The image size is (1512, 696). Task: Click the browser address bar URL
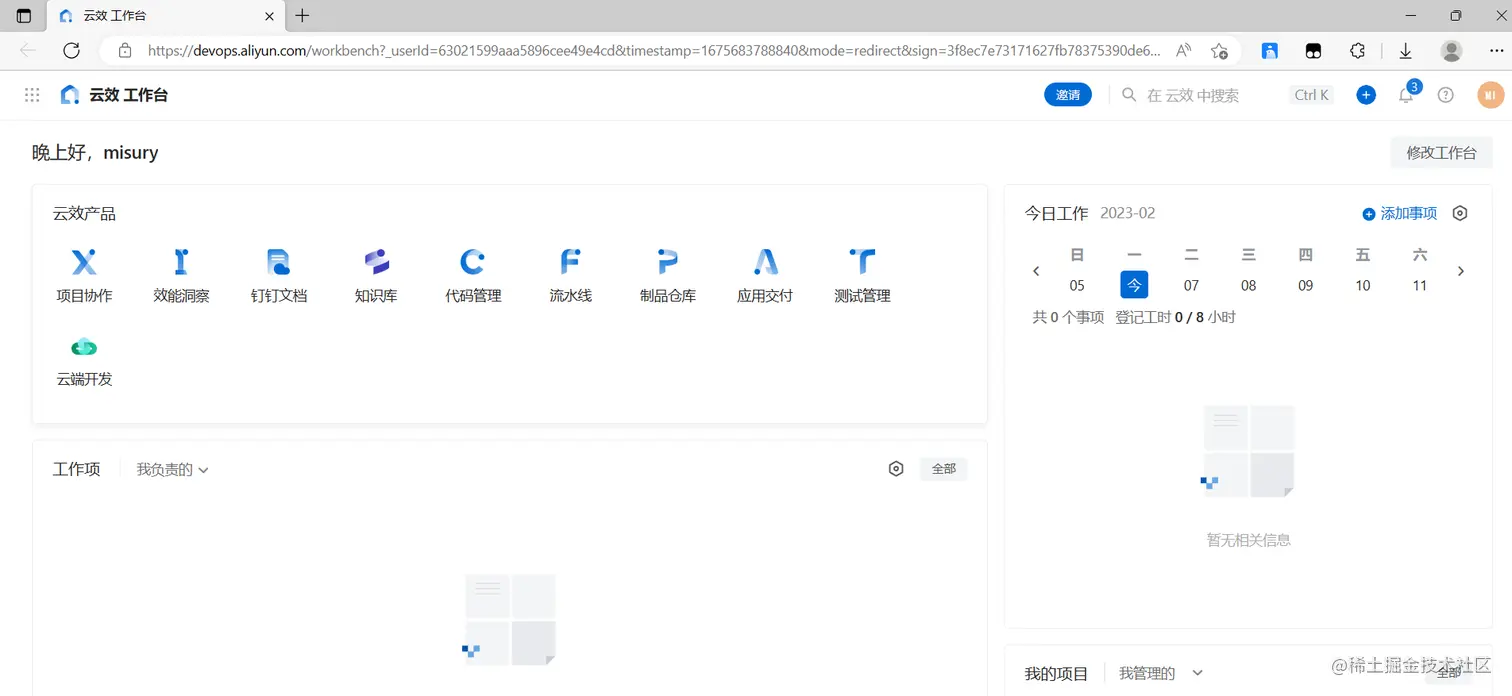tap(654, 50)
